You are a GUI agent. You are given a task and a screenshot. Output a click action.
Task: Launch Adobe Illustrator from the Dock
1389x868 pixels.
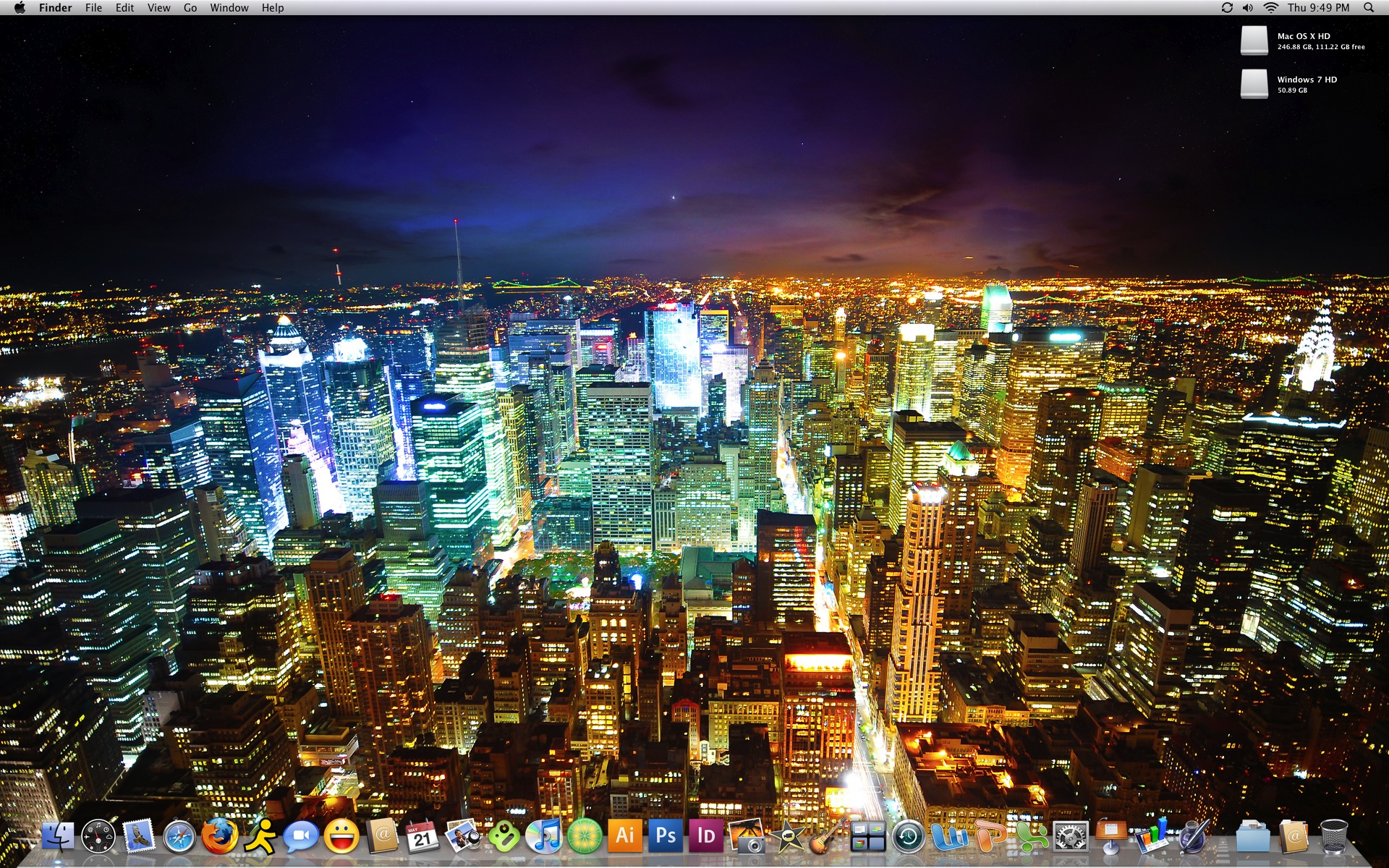click(624, 837)
